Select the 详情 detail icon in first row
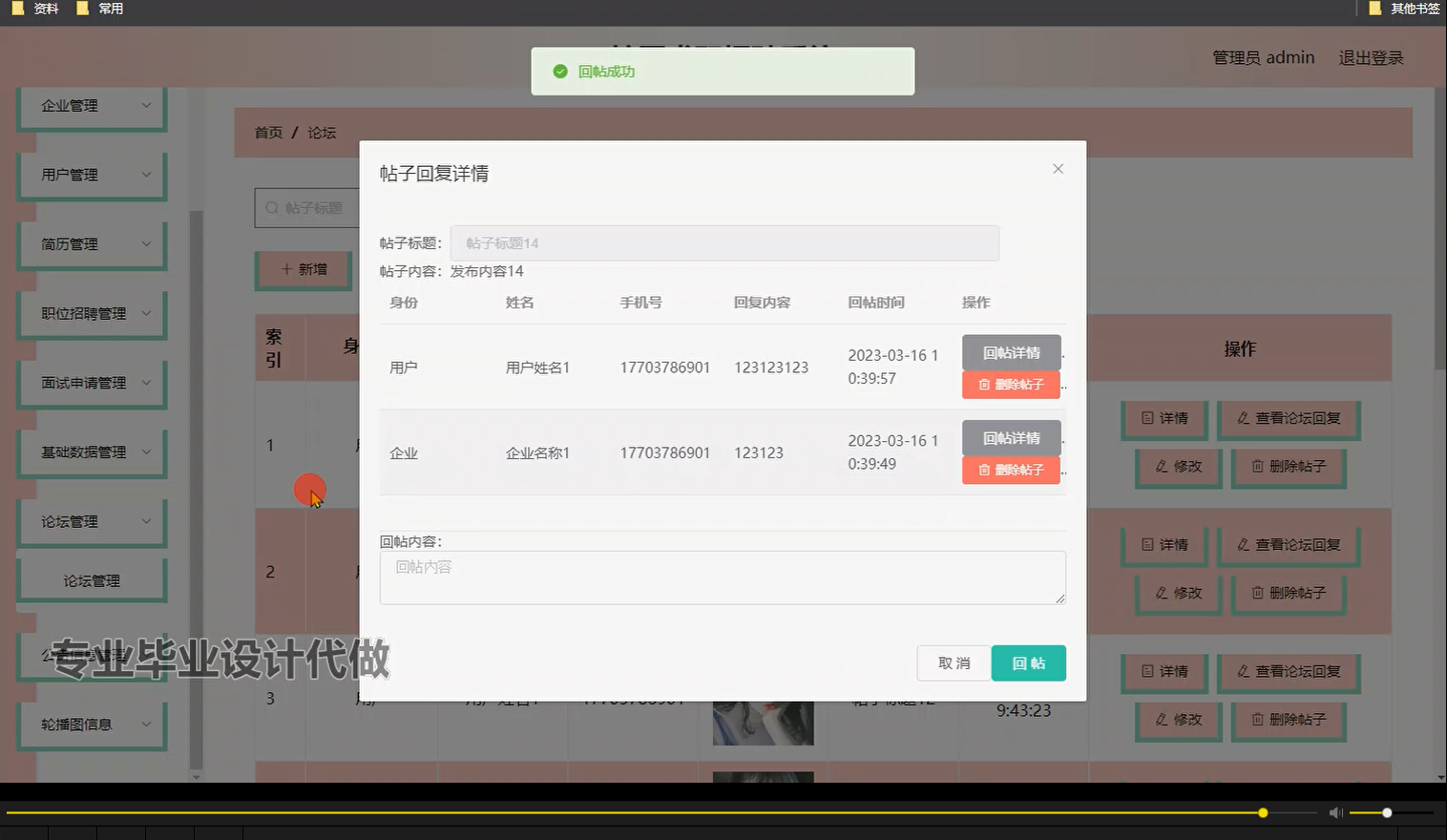 click(1148, 420)
